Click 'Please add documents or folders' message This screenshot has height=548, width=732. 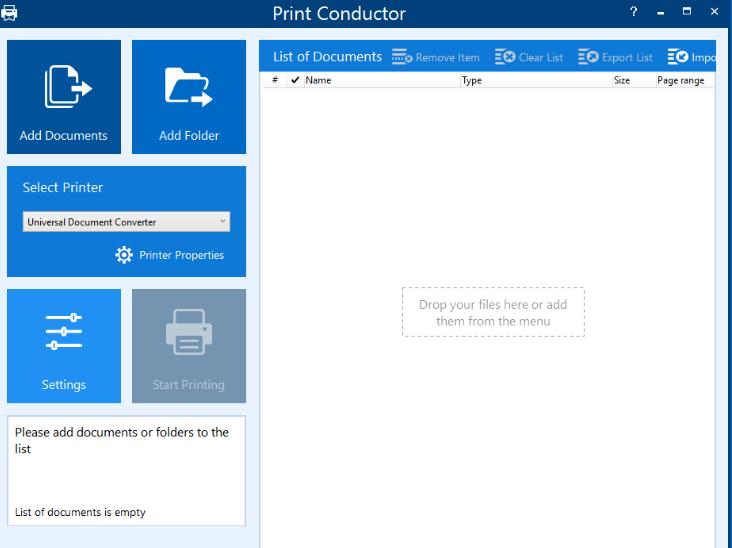pos(121,440)
